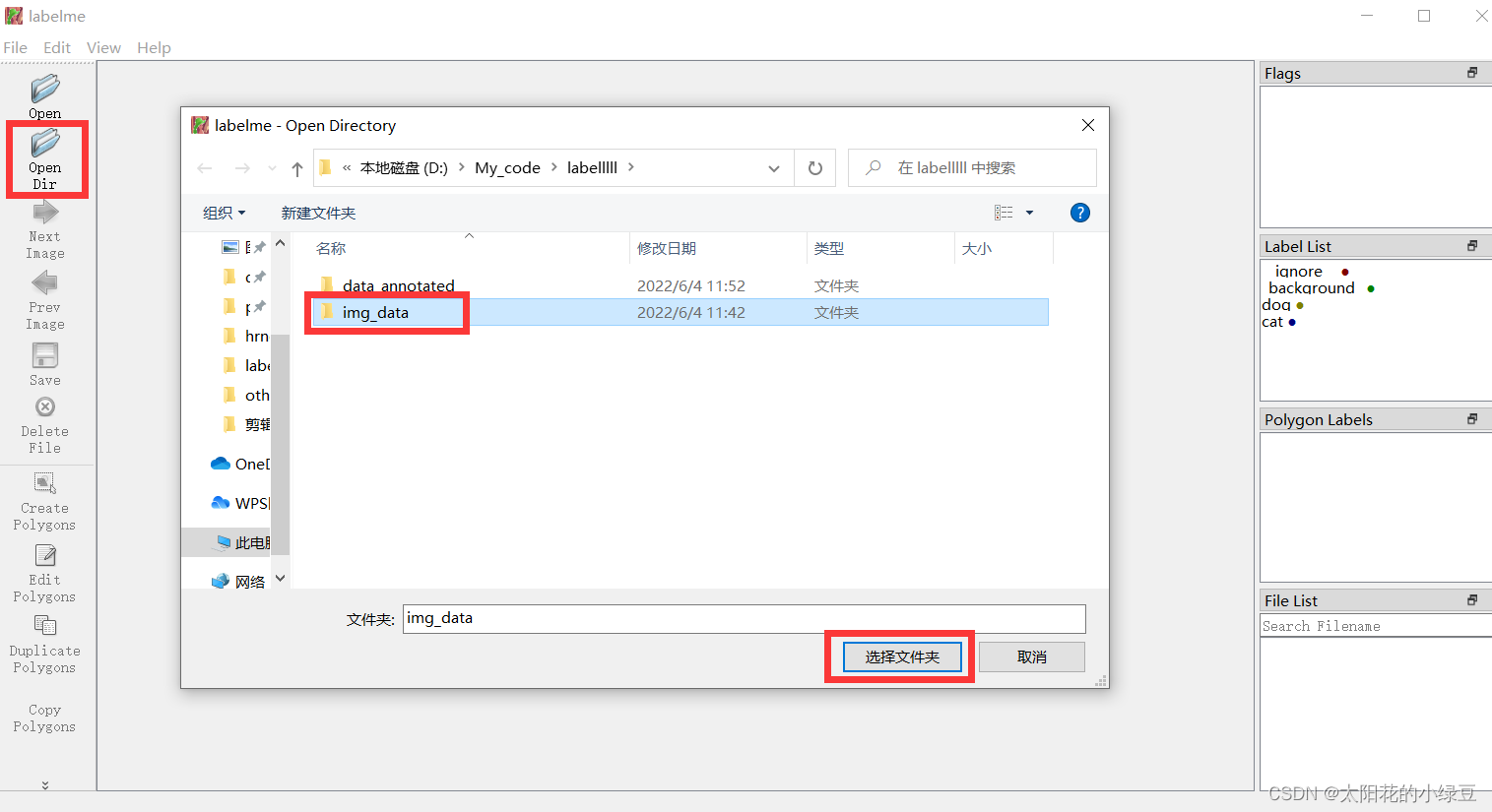Screen dimensions: 1492x812
Task: Sort by 大小 column header
Action: click(x=1004, y=248)
